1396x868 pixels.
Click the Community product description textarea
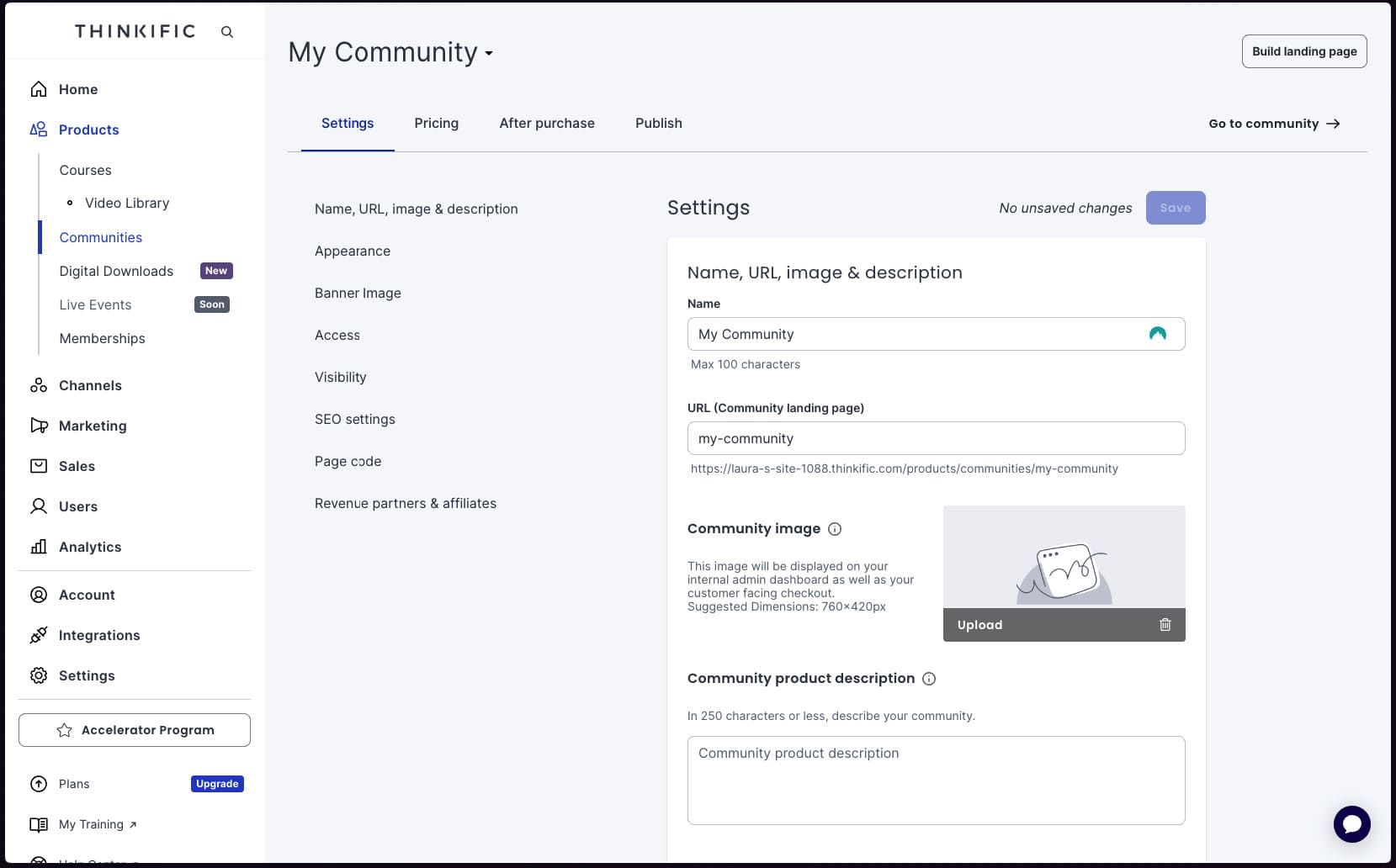pyautogui.click(x=934, y=780)
